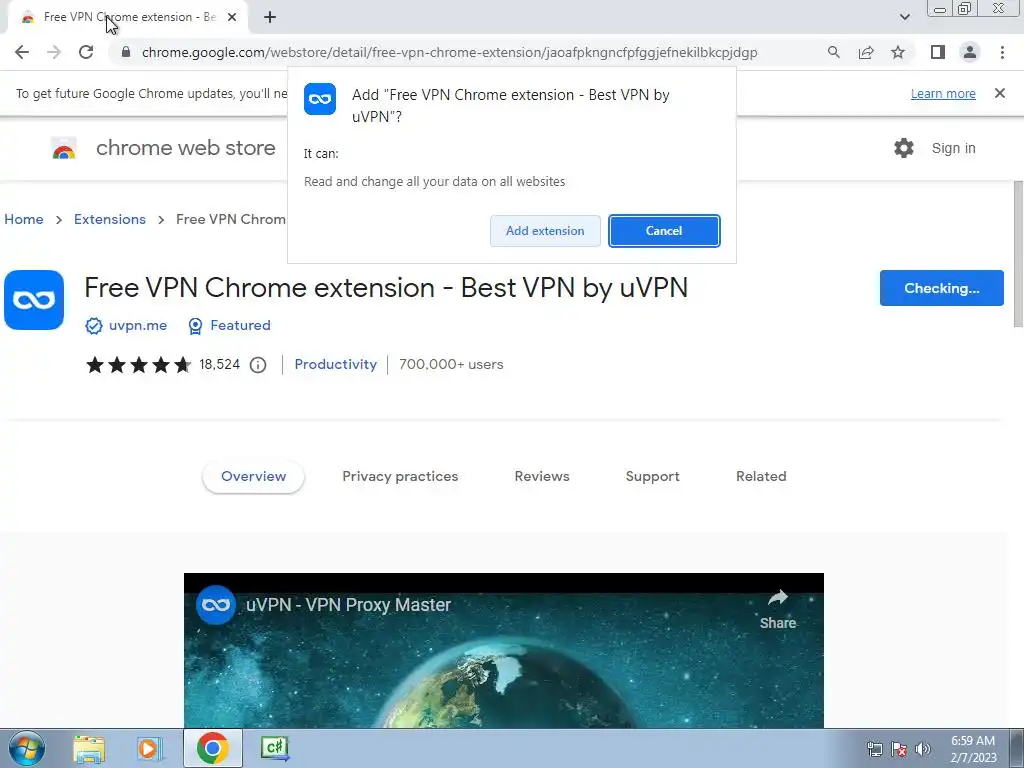View site security padlock info

(x=126, y=52)
